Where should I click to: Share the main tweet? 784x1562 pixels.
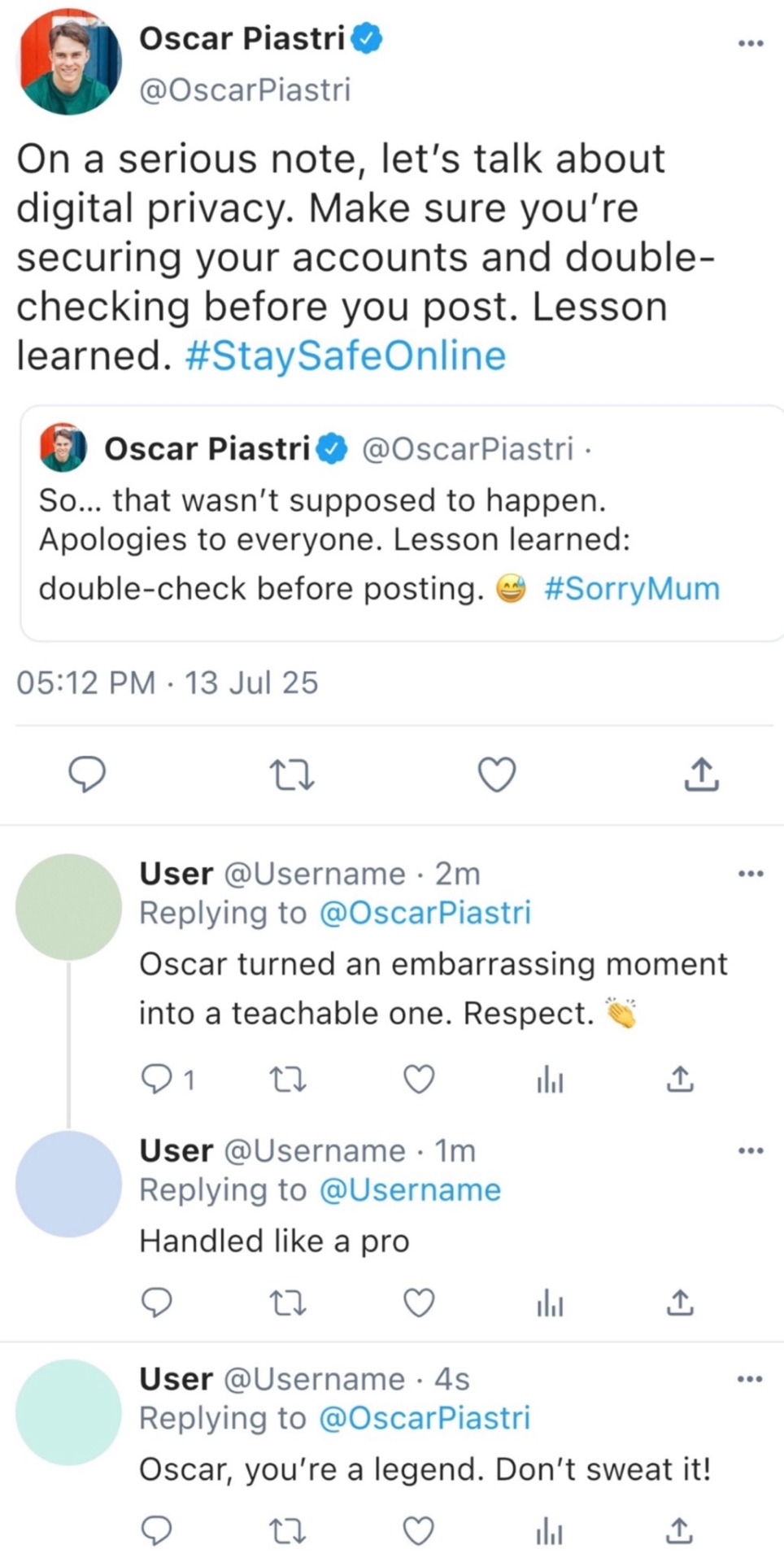(x=701, y=774)
